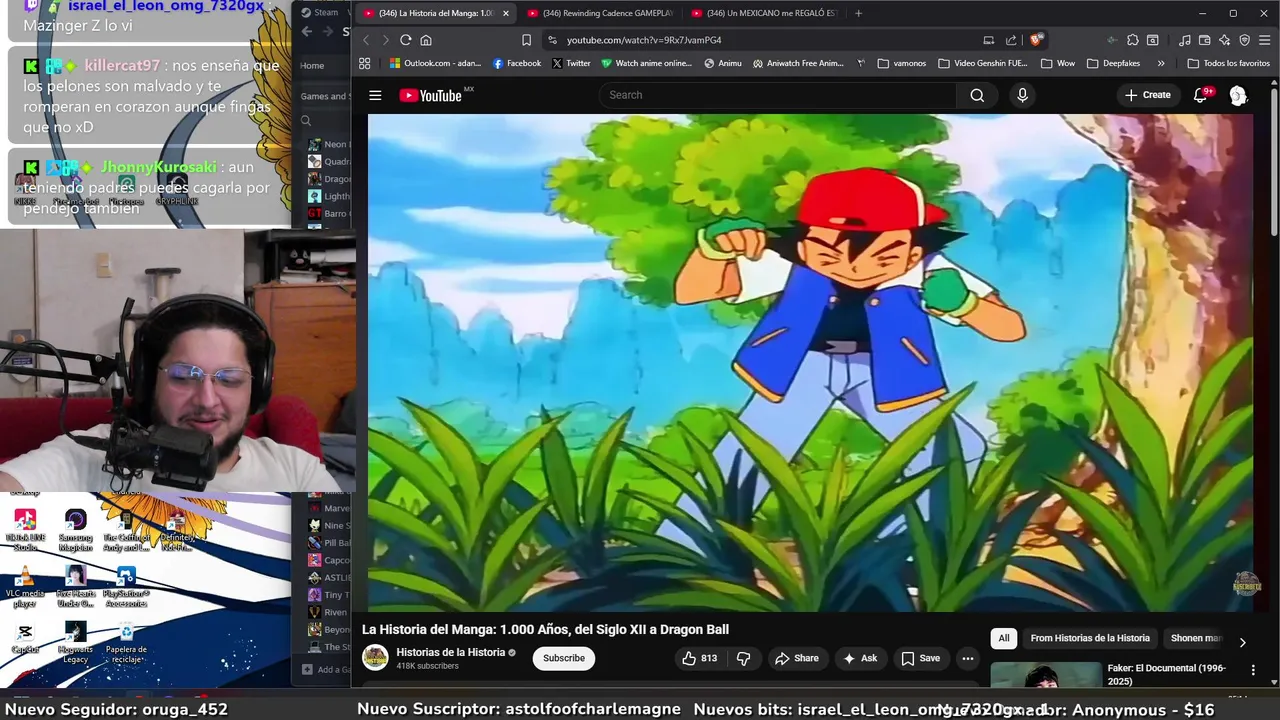Image resolution: width=1280 pixels, height=720 pixels.
Task: Open YouTube notifications bell
Action: pos(1202,95)
